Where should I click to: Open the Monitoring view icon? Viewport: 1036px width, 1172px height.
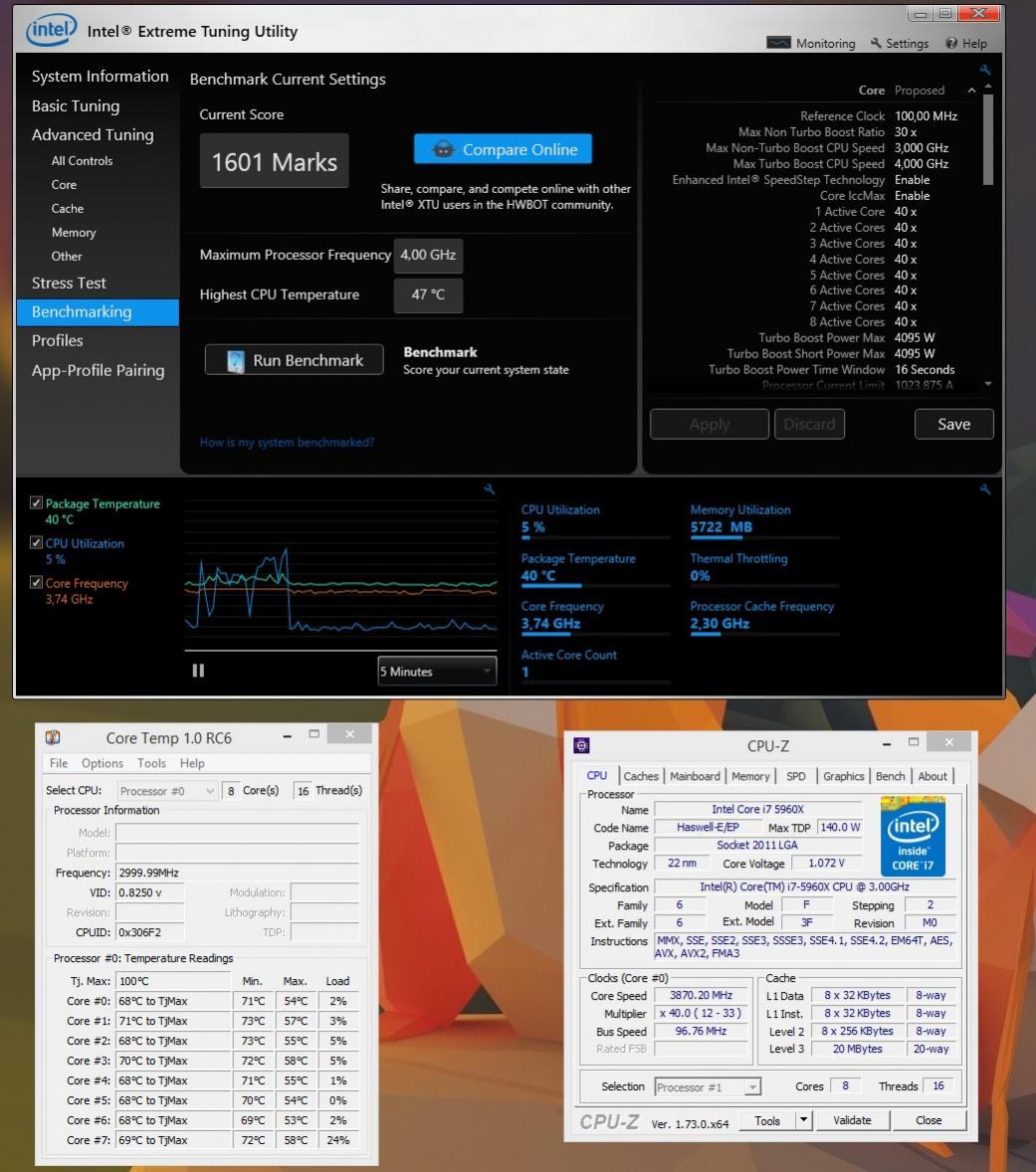click(x=778, y=43)
